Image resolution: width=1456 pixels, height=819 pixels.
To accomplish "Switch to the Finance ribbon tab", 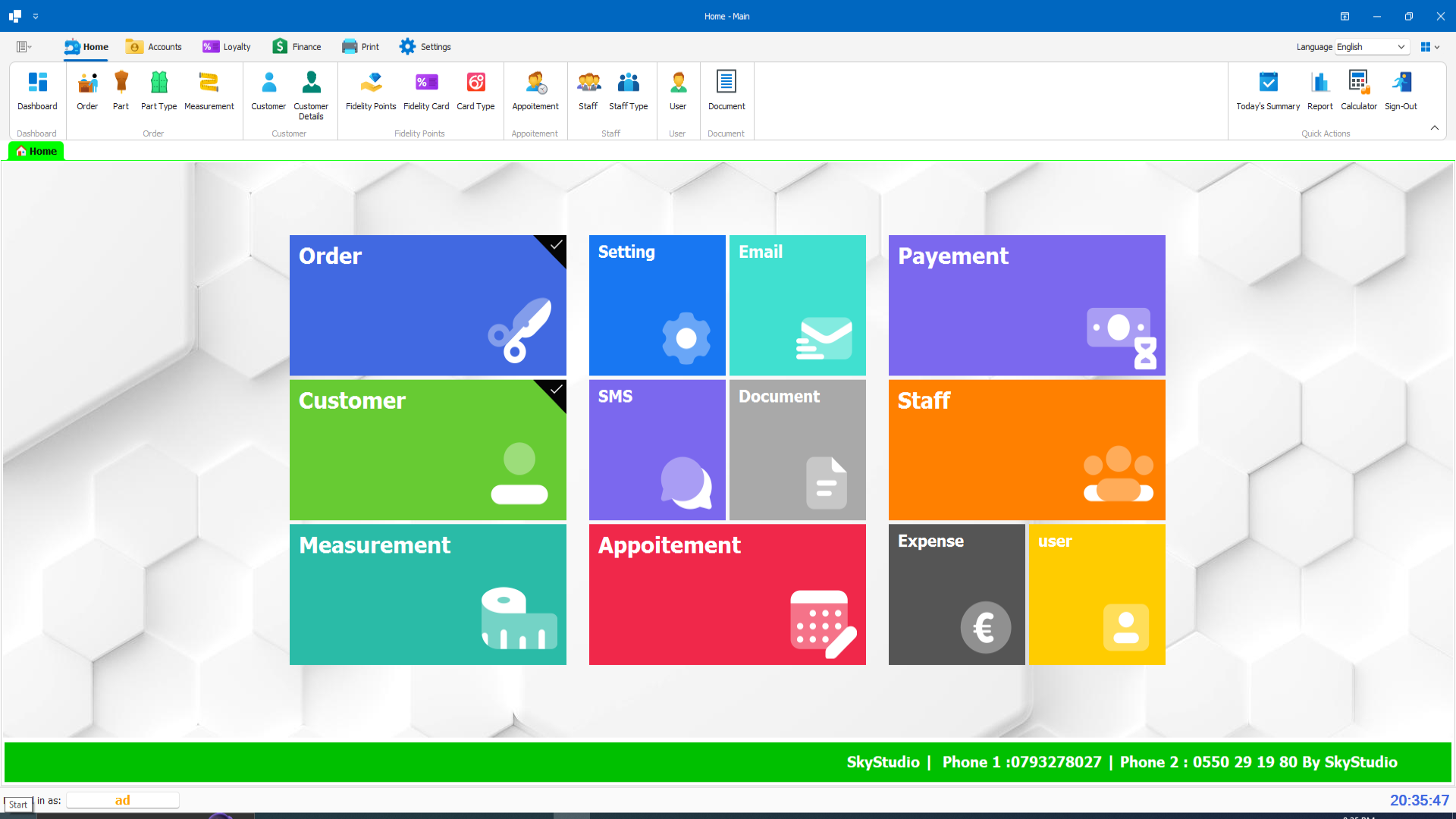I will point(297,47).
